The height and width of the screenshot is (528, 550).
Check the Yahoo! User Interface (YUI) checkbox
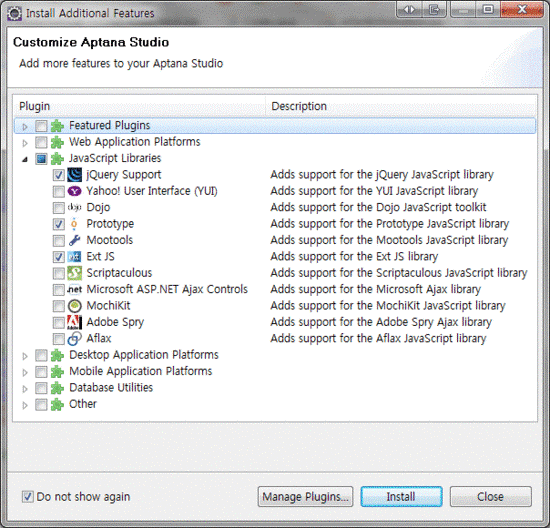59,192
